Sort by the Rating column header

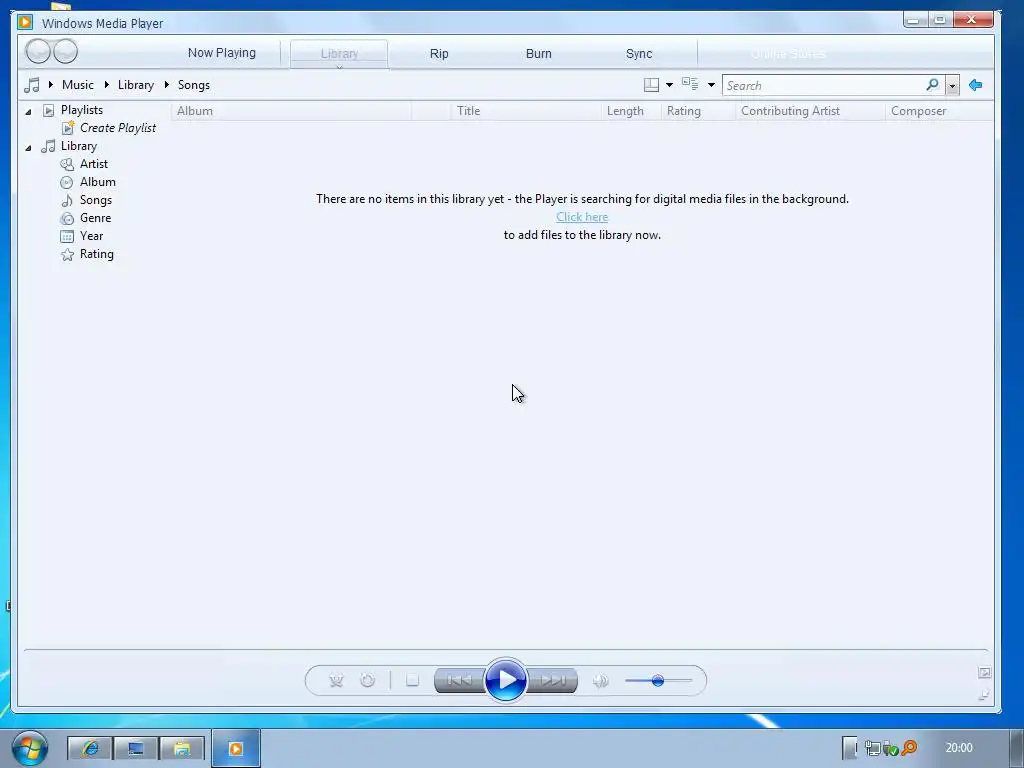(698, 111)
